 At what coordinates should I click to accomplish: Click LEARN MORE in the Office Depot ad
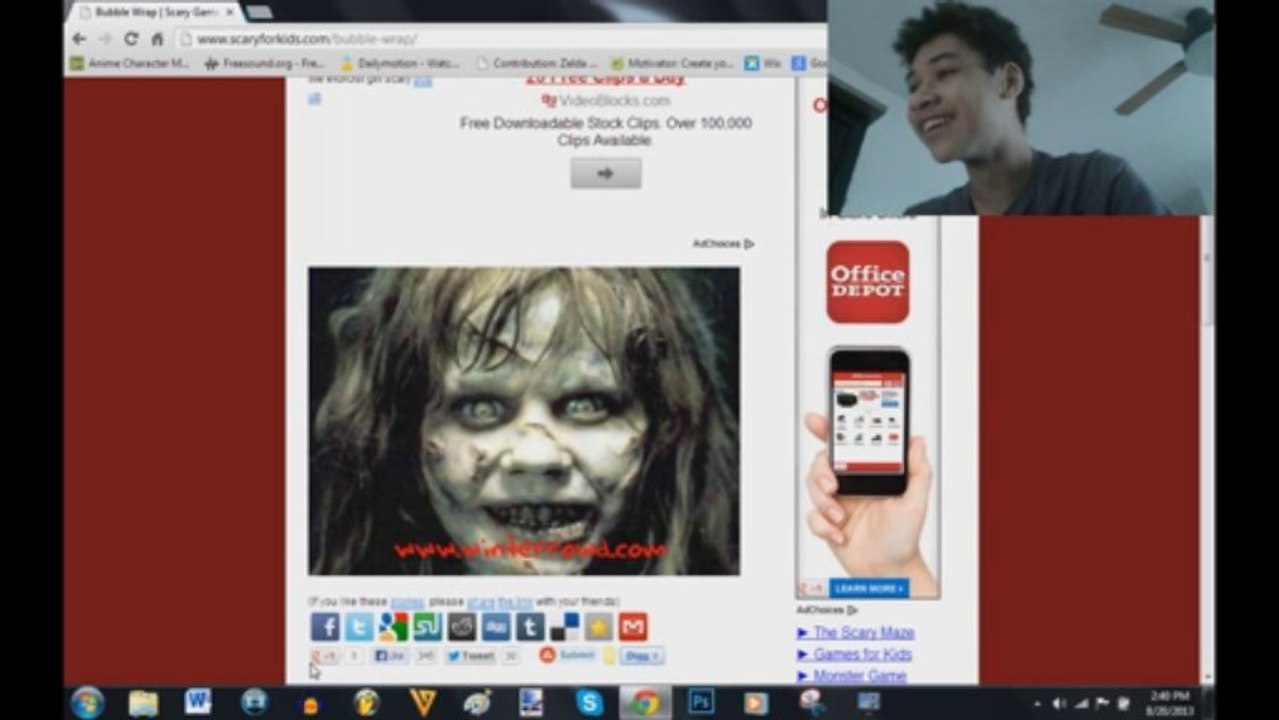[x=868, y=589]
